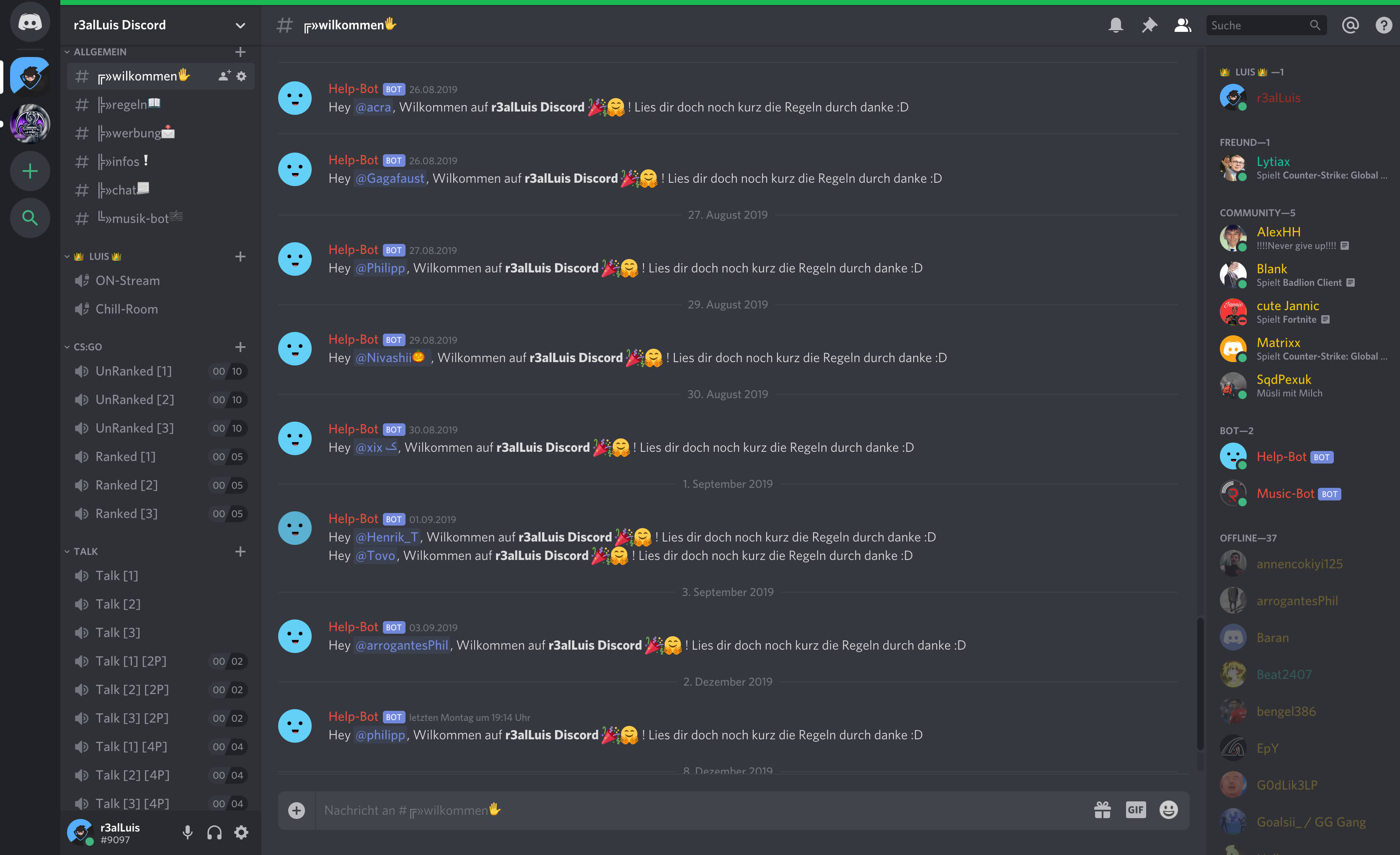Deafen audio with headphones icon
Screen dimensions: 1400x855
coord(214,833)
